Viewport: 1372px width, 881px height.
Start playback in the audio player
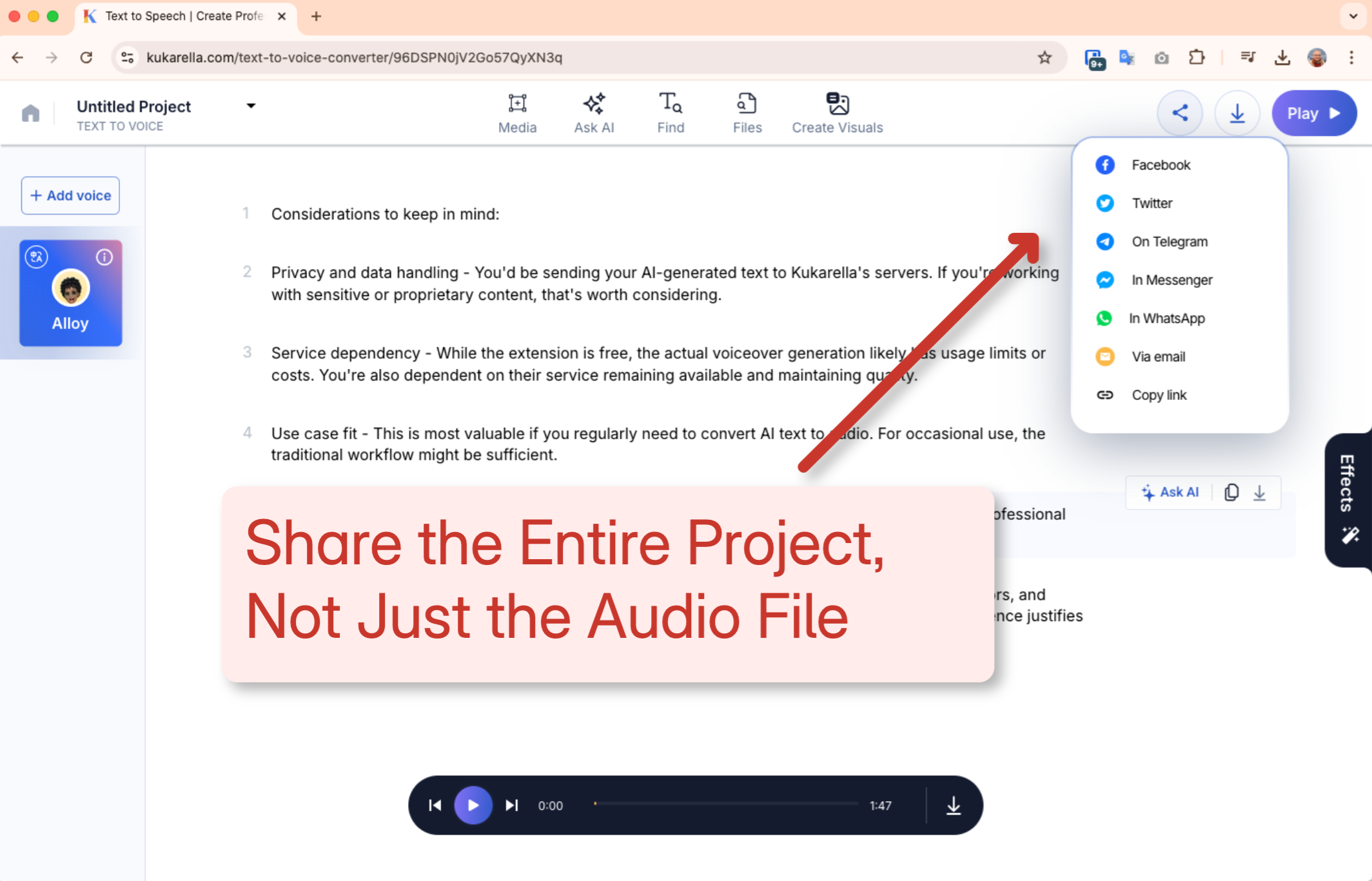tap(473, 805)
